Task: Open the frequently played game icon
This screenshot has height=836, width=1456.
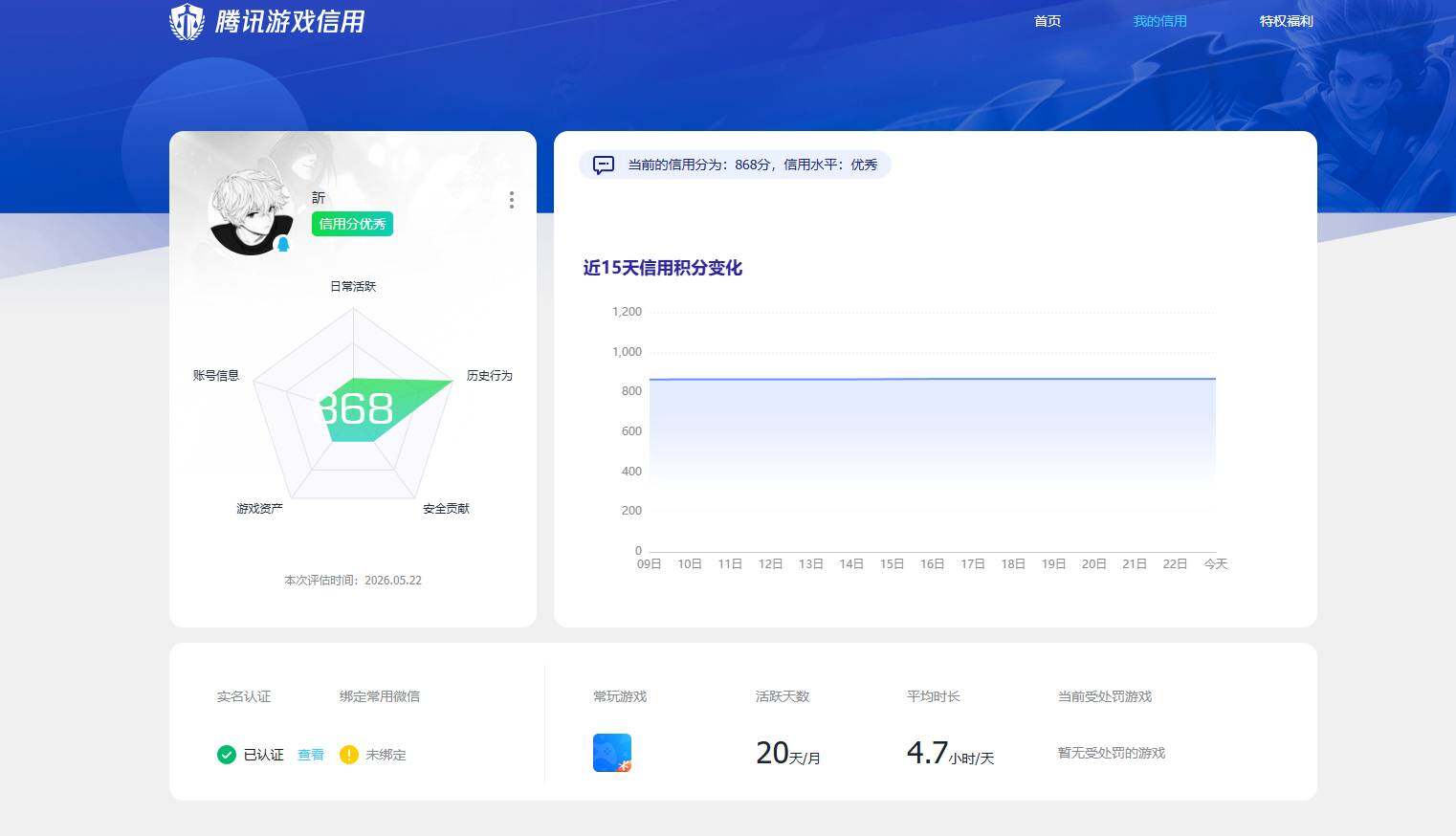Action: pyautogui.click(x=612, y=753)
